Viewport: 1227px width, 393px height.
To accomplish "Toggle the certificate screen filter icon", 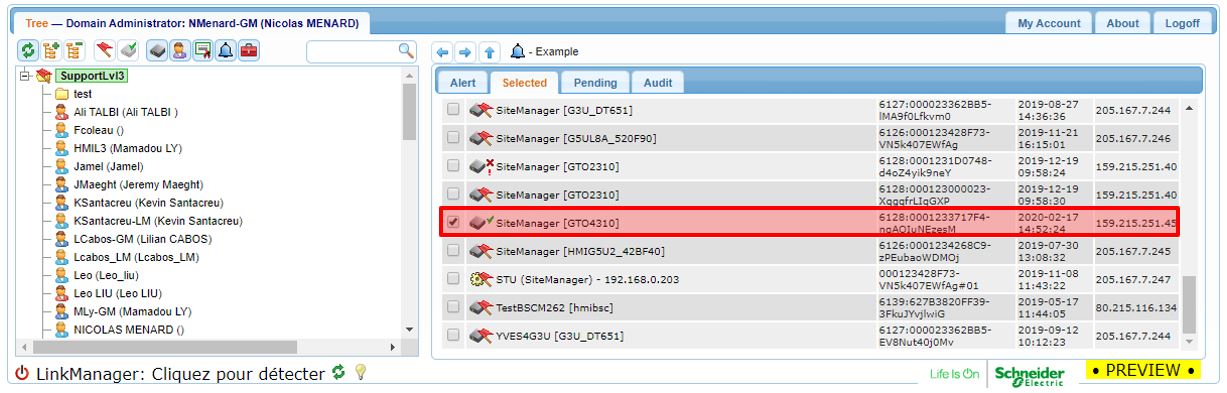I will click(x=203, y=50).
